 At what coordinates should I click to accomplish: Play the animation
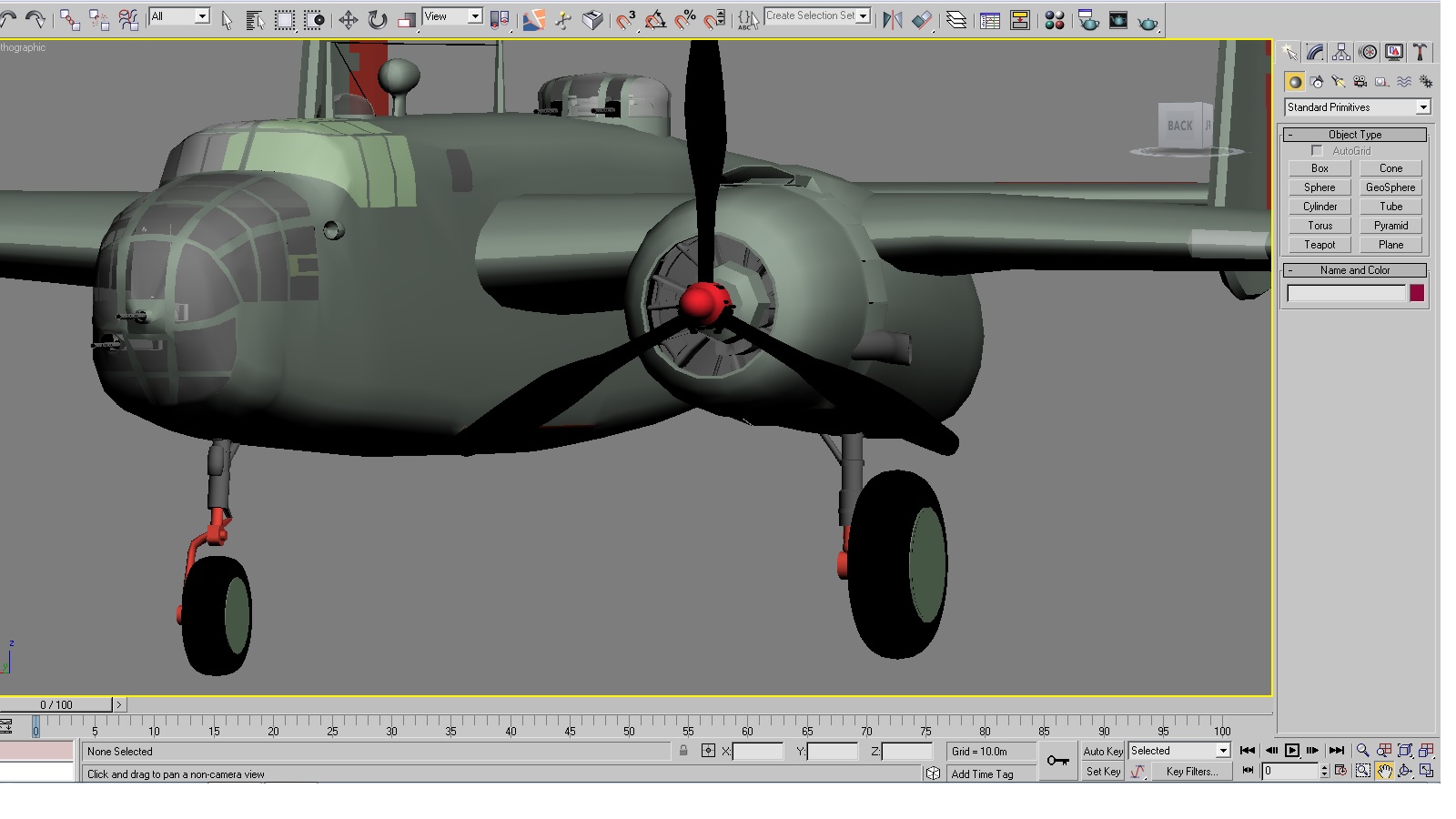(1292, 751)
